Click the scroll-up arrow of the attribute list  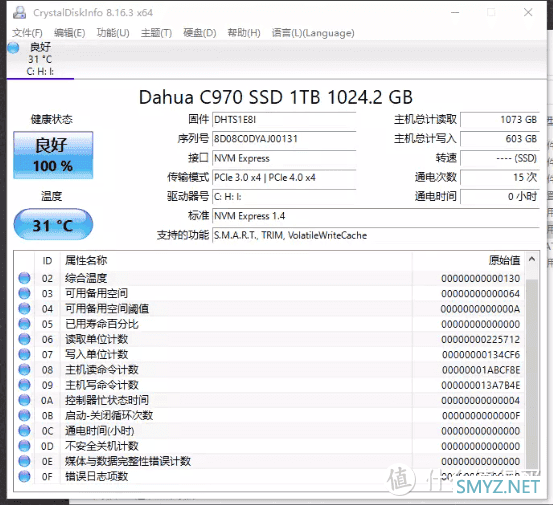coord(532,260)
